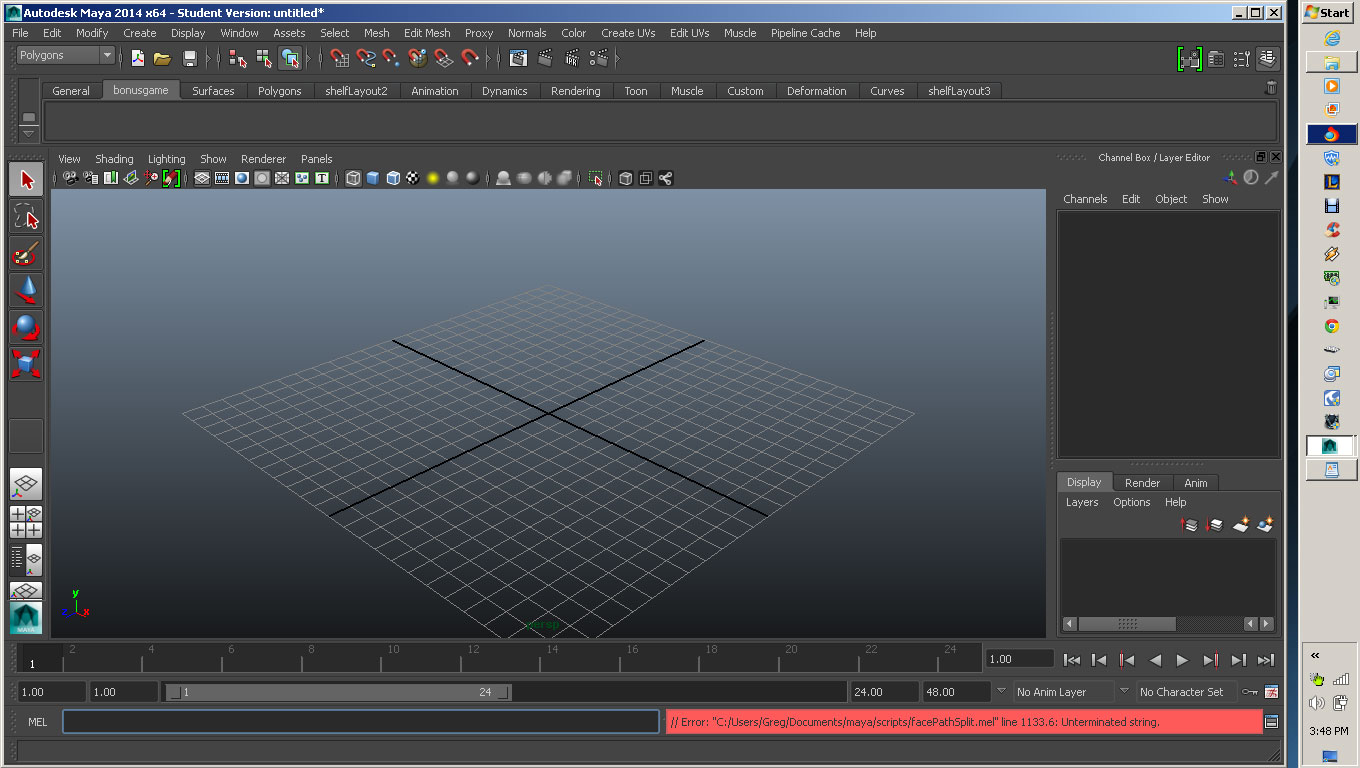This screenshot has height=768, width=1360.
Task: Toggle Smooth Shade All in the panel toolbar
Action: 374,178
